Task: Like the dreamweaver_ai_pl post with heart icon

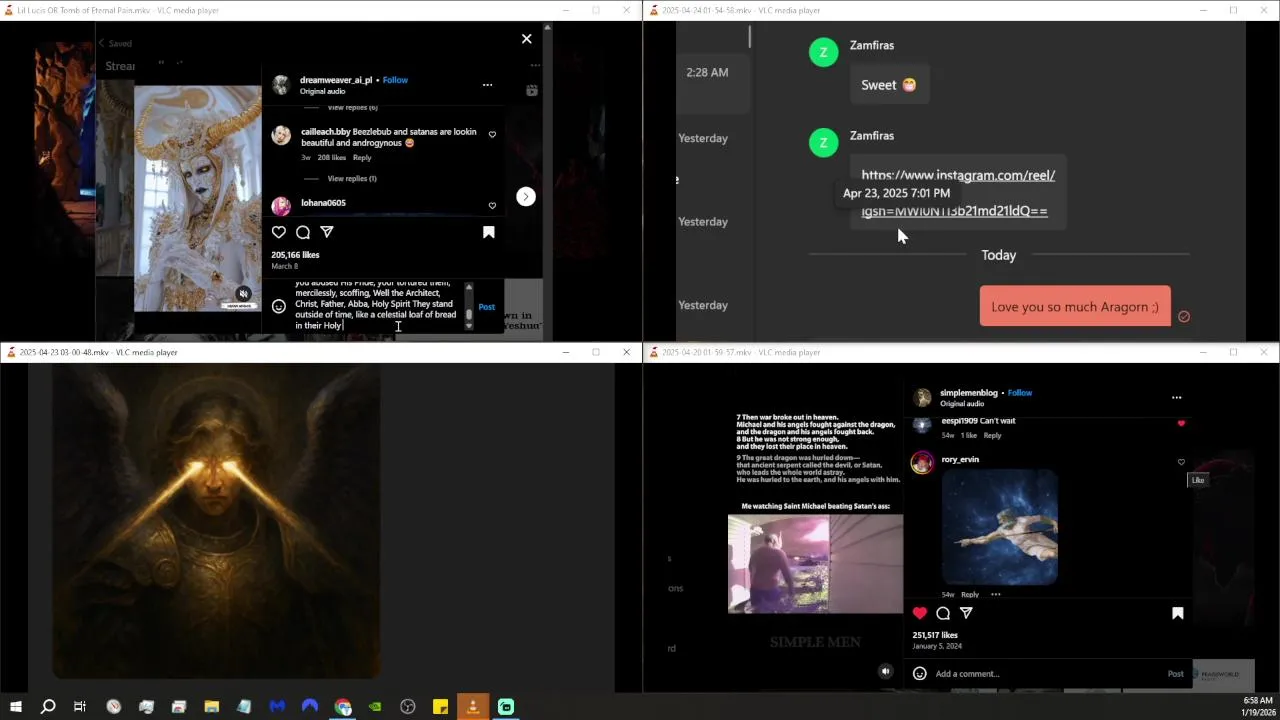Action: (279, 232)
